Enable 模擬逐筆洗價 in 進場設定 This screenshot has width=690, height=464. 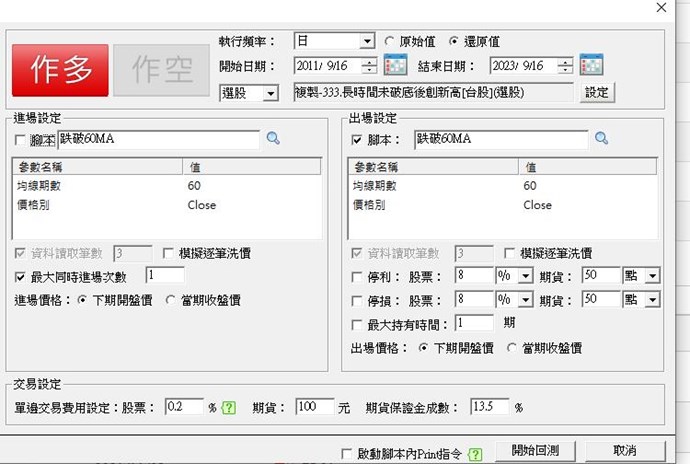(168, 253)
